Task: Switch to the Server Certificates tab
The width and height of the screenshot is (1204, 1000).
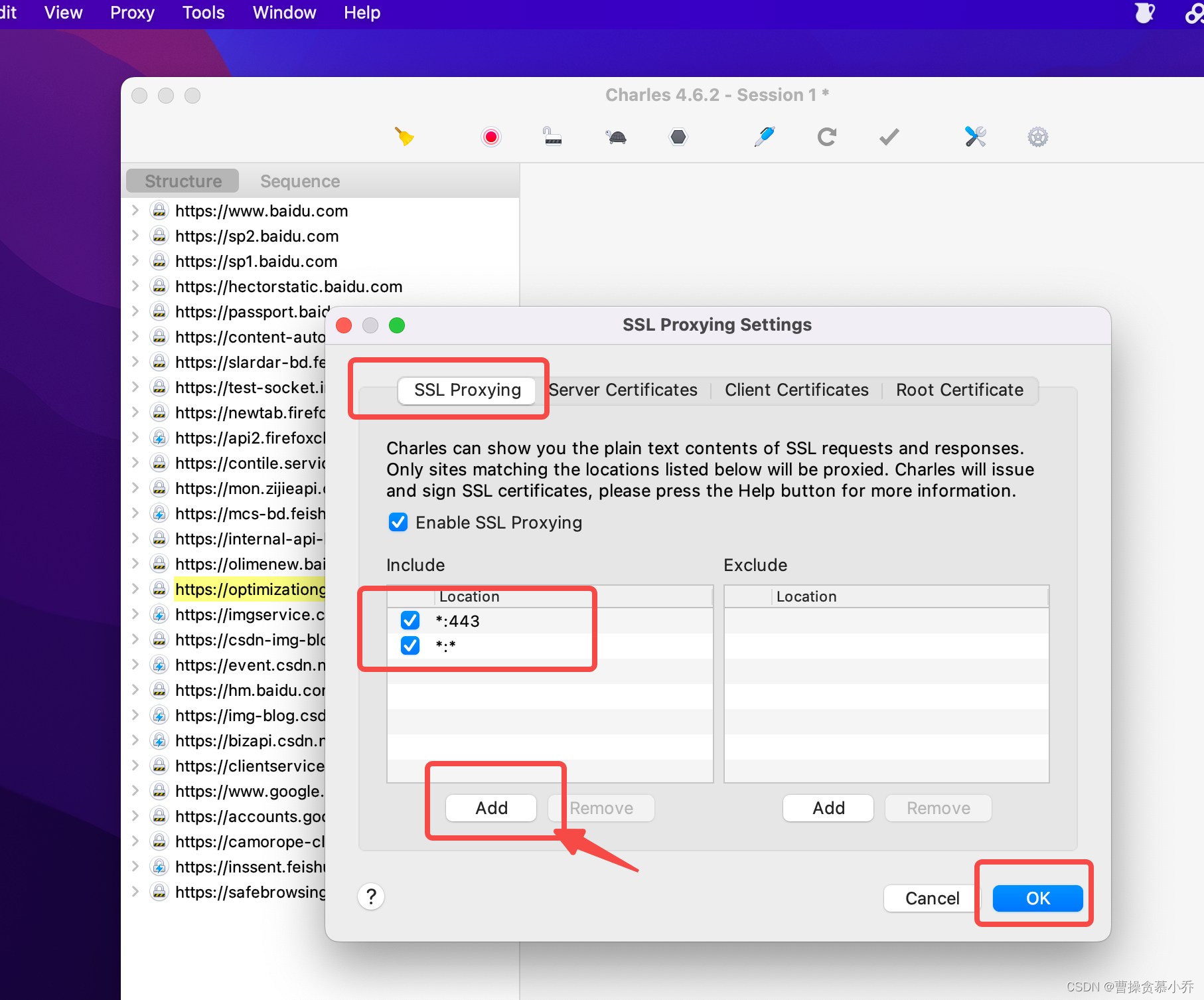Action: click(623, 390)
